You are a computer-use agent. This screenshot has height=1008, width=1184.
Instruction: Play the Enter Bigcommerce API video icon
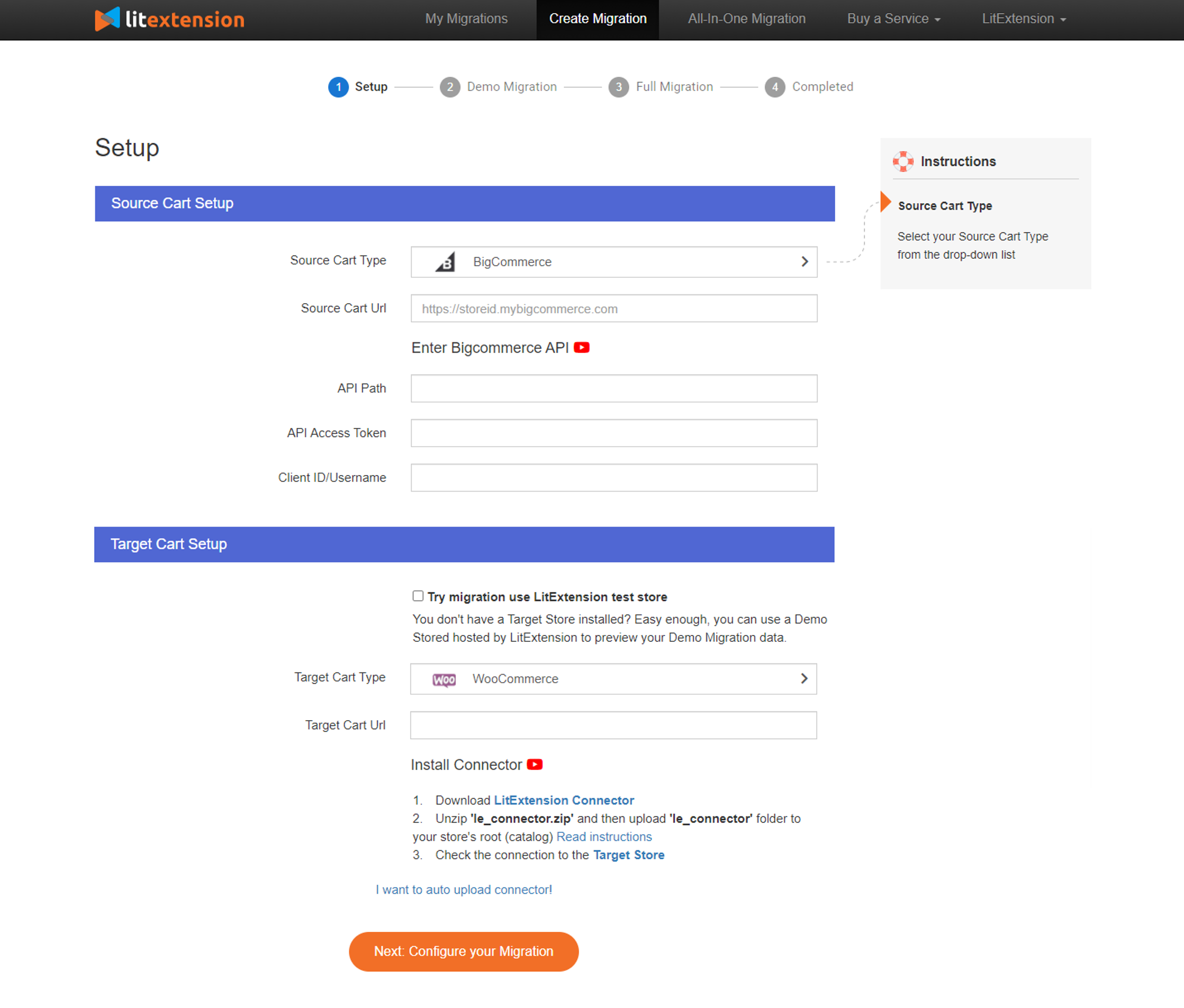click(582, 348)
